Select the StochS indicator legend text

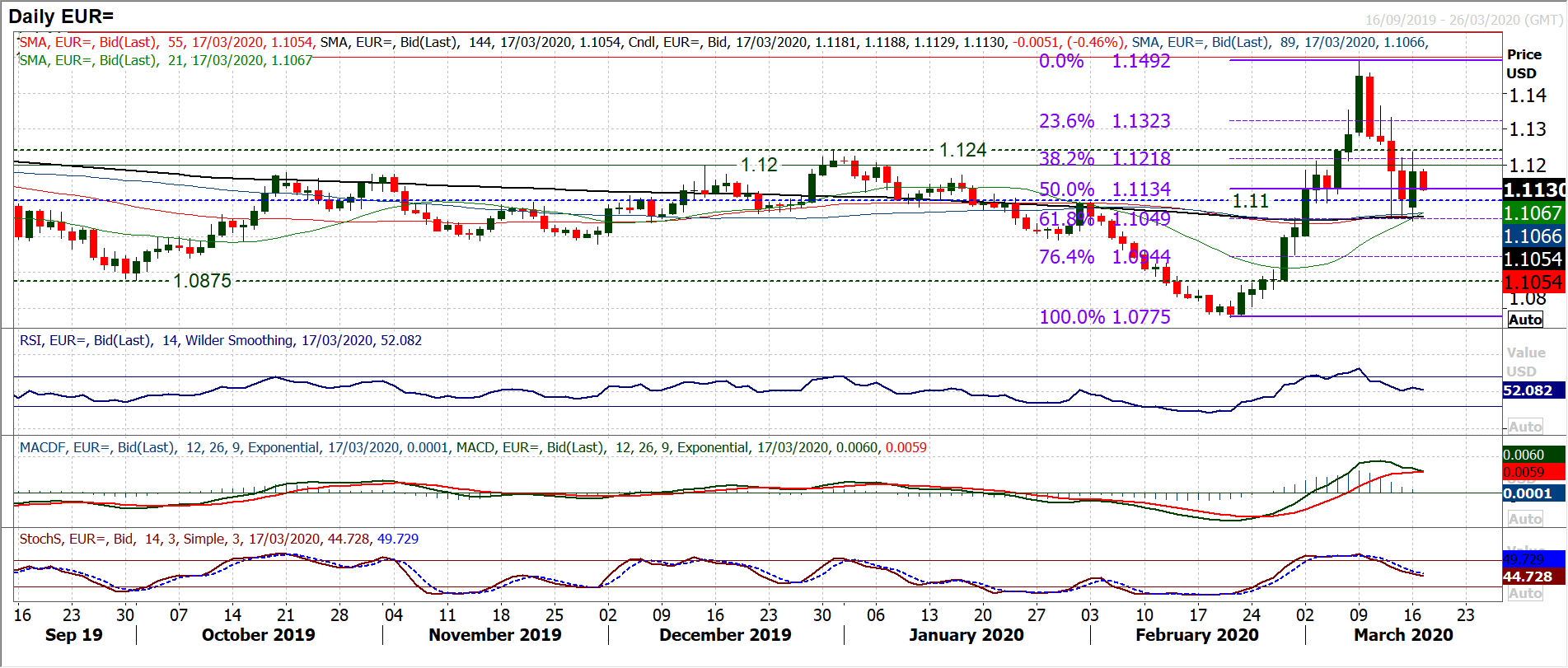coord(218,539)
